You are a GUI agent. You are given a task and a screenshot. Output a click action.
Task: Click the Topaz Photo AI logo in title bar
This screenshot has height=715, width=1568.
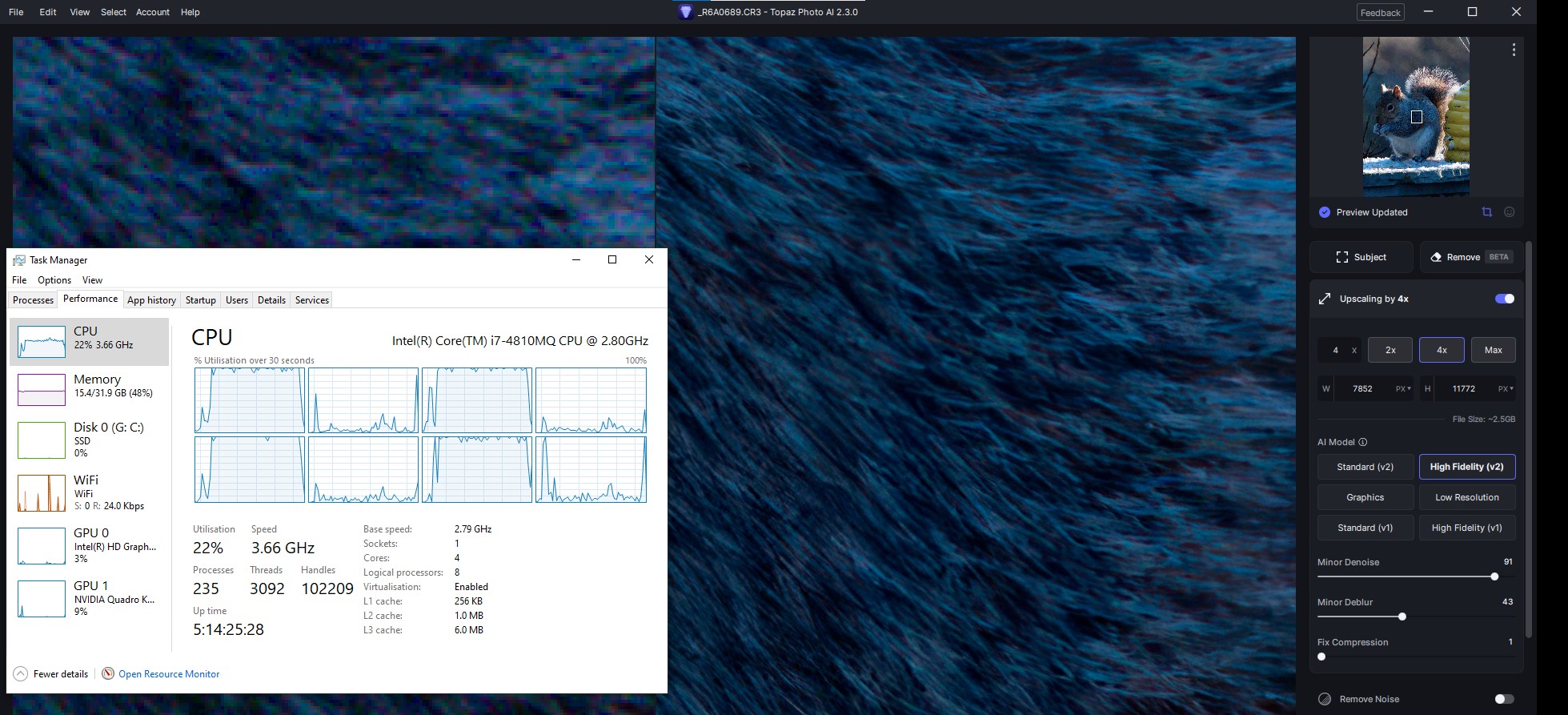tap(685, 12)
